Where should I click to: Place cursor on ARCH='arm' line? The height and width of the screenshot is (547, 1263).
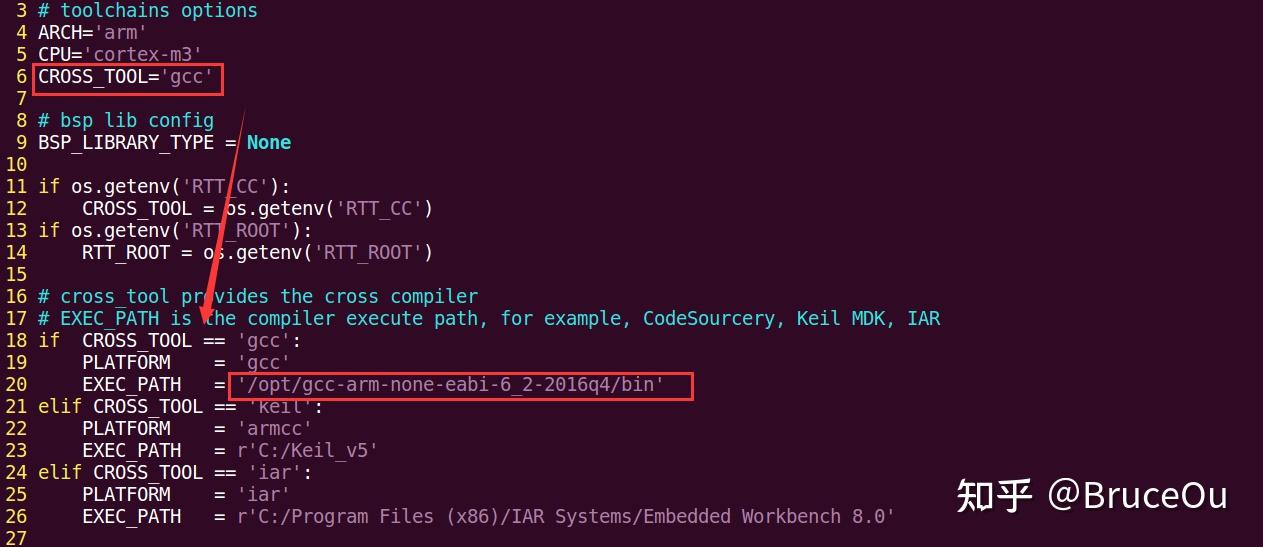coord(92,32)
